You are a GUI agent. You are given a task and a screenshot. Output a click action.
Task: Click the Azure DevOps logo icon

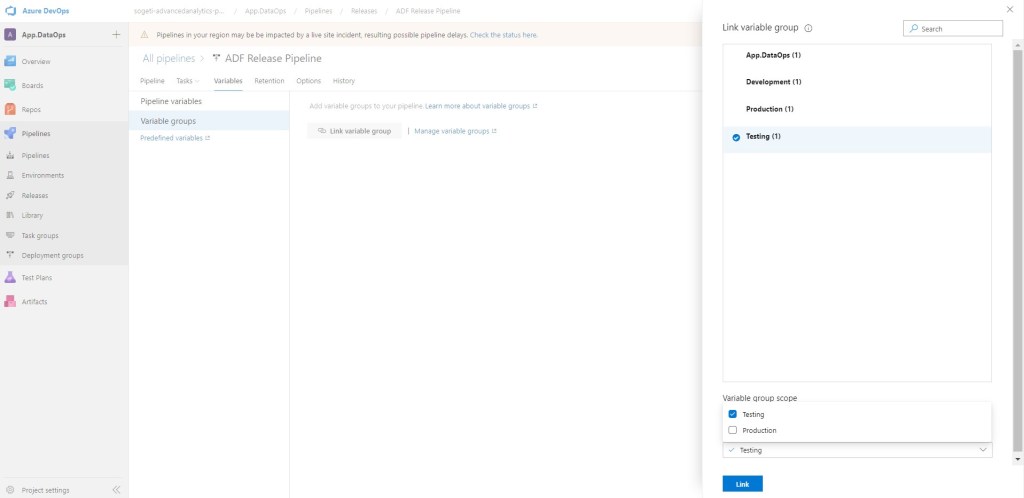pyautogui.click(x=11, y=10)
